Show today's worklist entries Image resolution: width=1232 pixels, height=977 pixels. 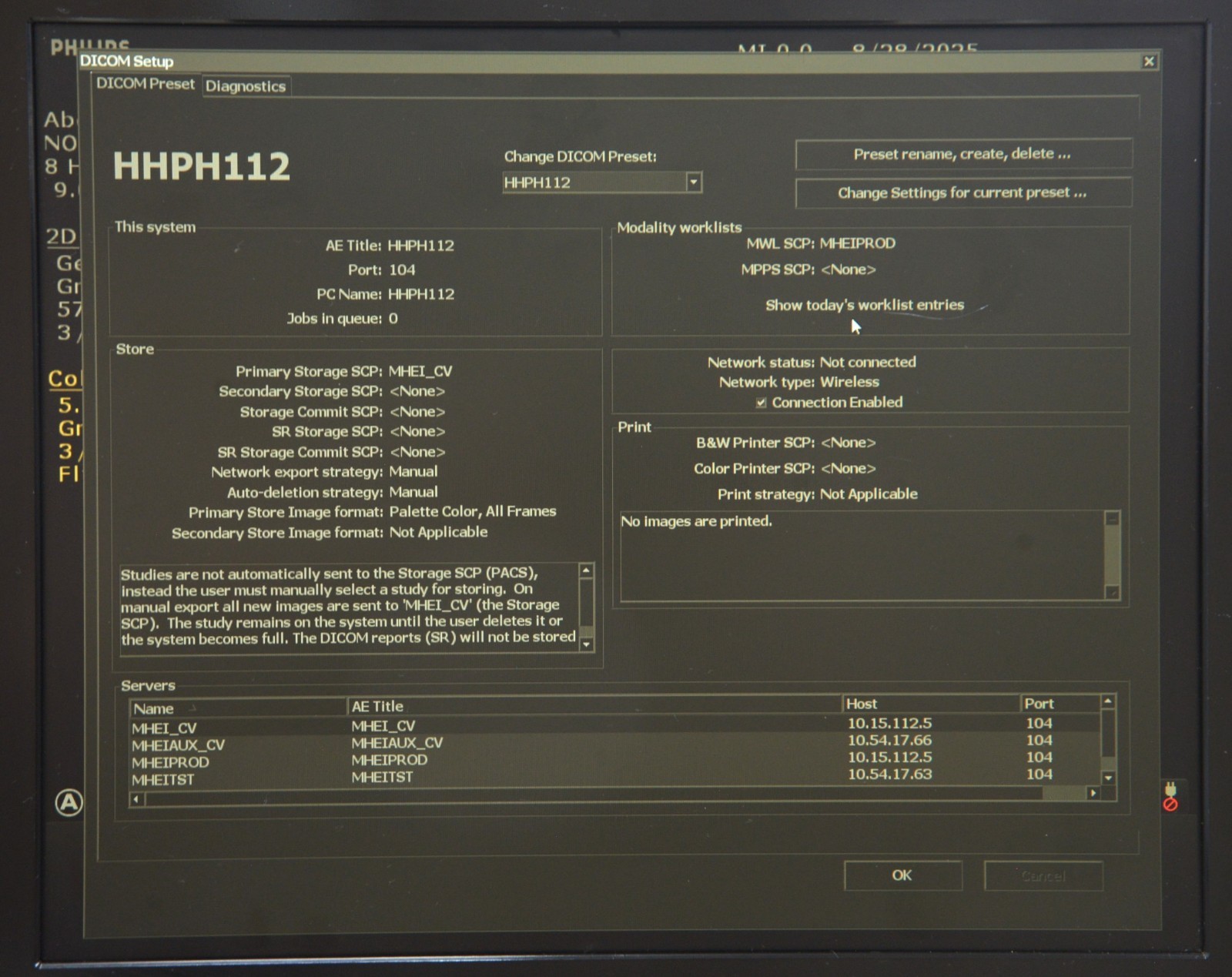click(864, 305)
